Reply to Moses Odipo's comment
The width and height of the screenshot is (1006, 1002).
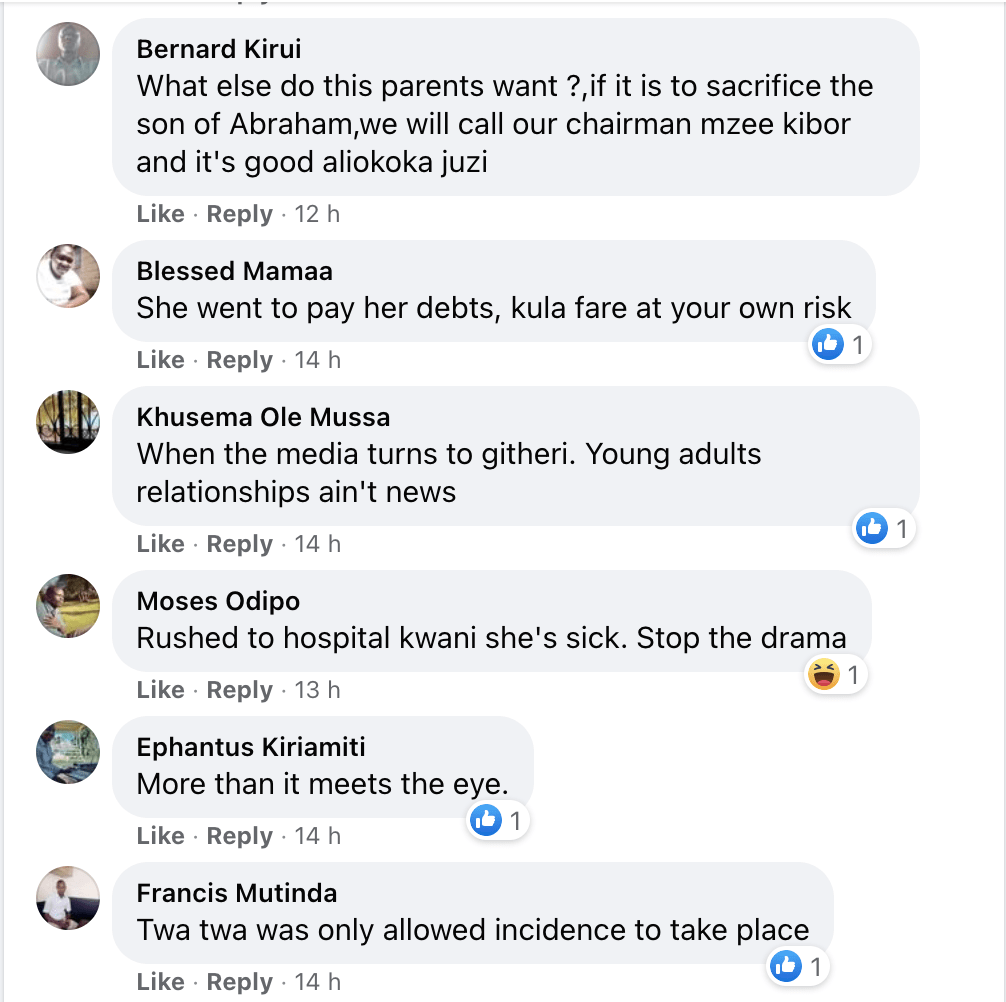[239, 690]
